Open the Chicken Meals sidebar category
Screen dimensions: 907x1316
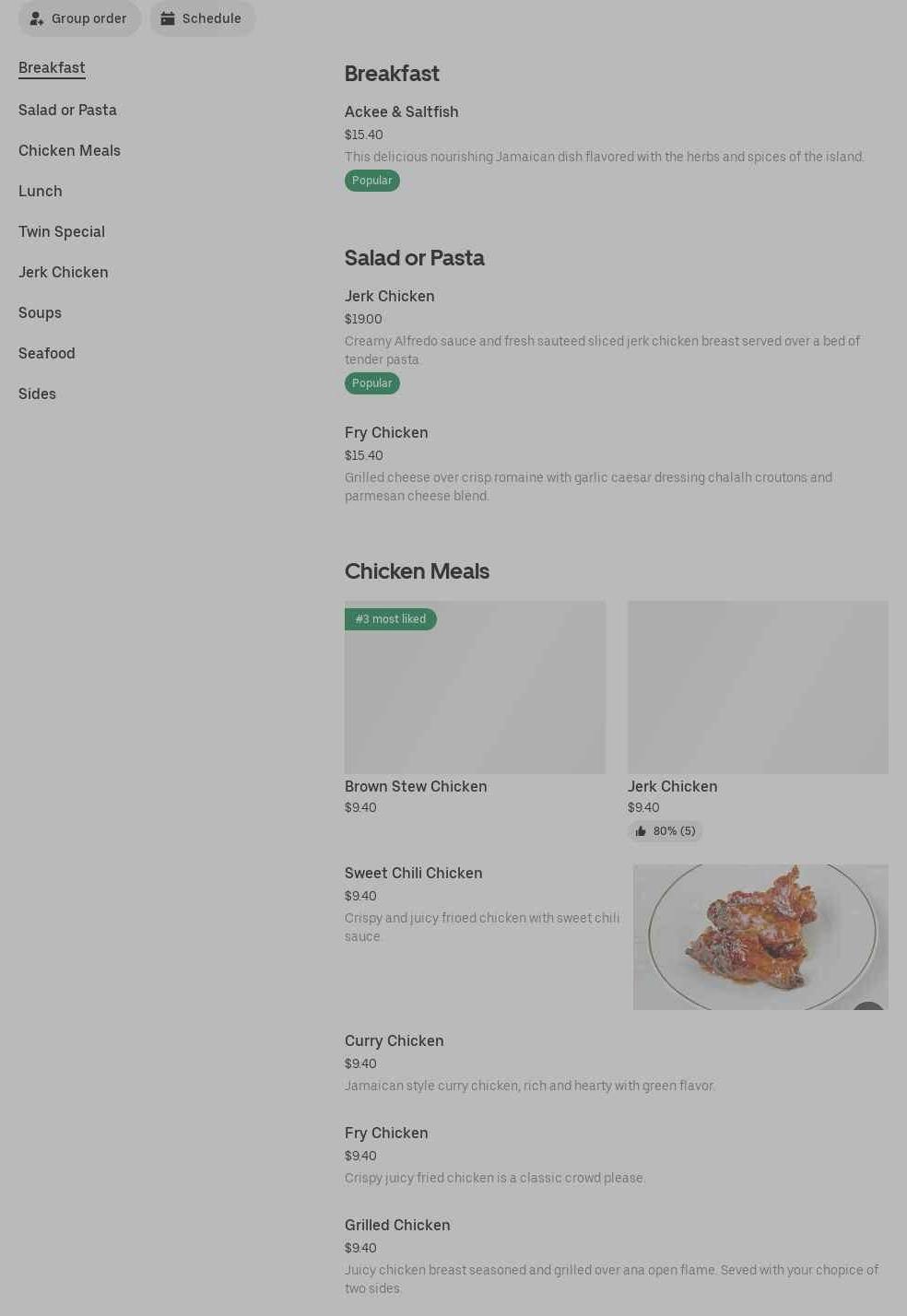[x=69, y=151]
